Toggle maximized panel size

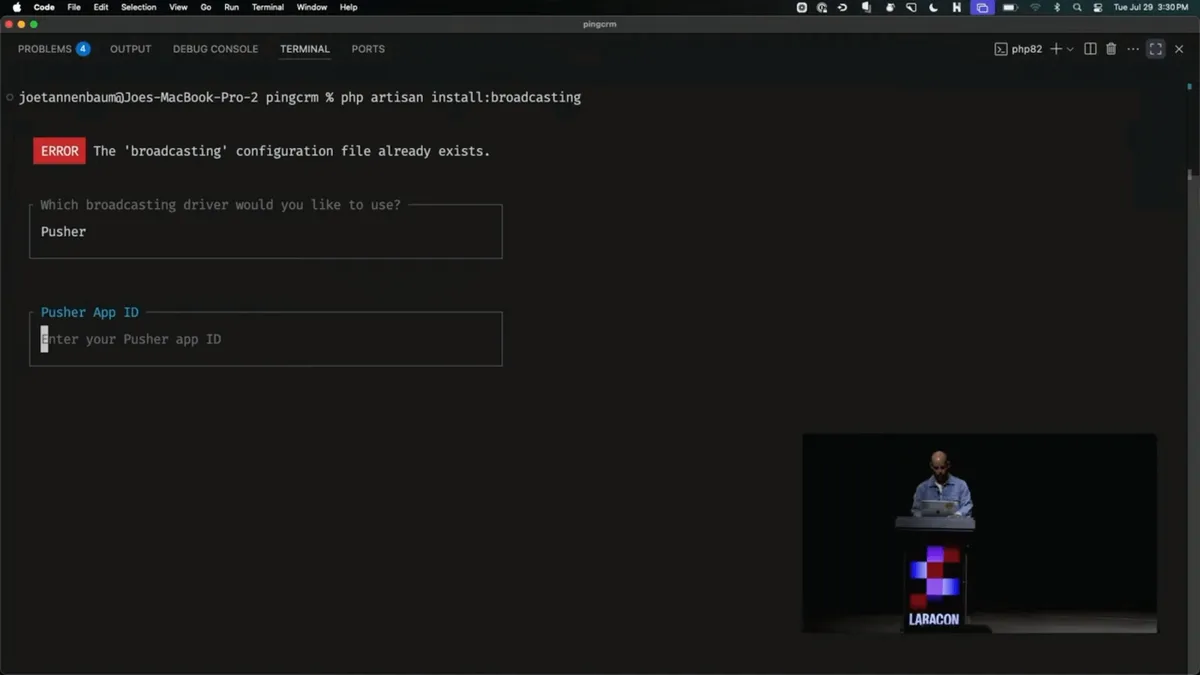(1156, 49)
